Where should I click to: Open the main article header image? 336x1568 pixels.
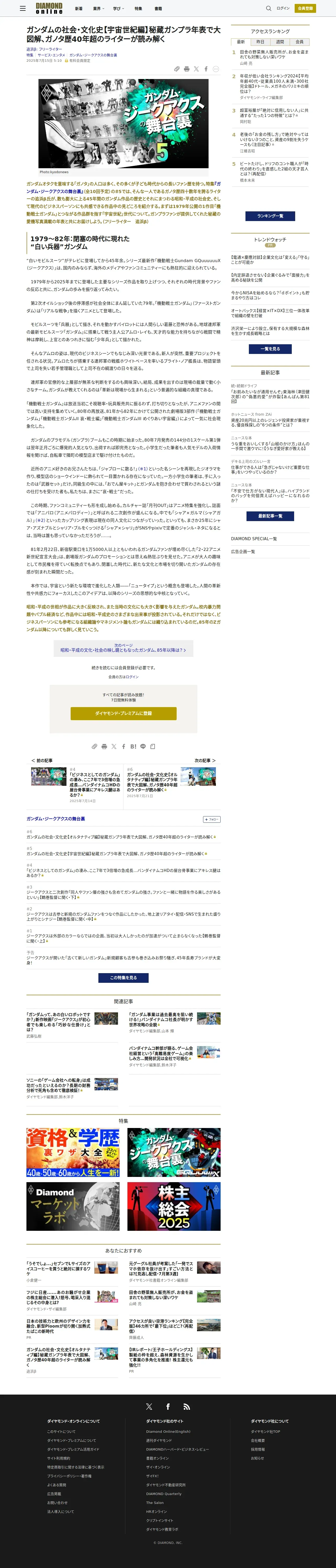(x=124, y=123)
